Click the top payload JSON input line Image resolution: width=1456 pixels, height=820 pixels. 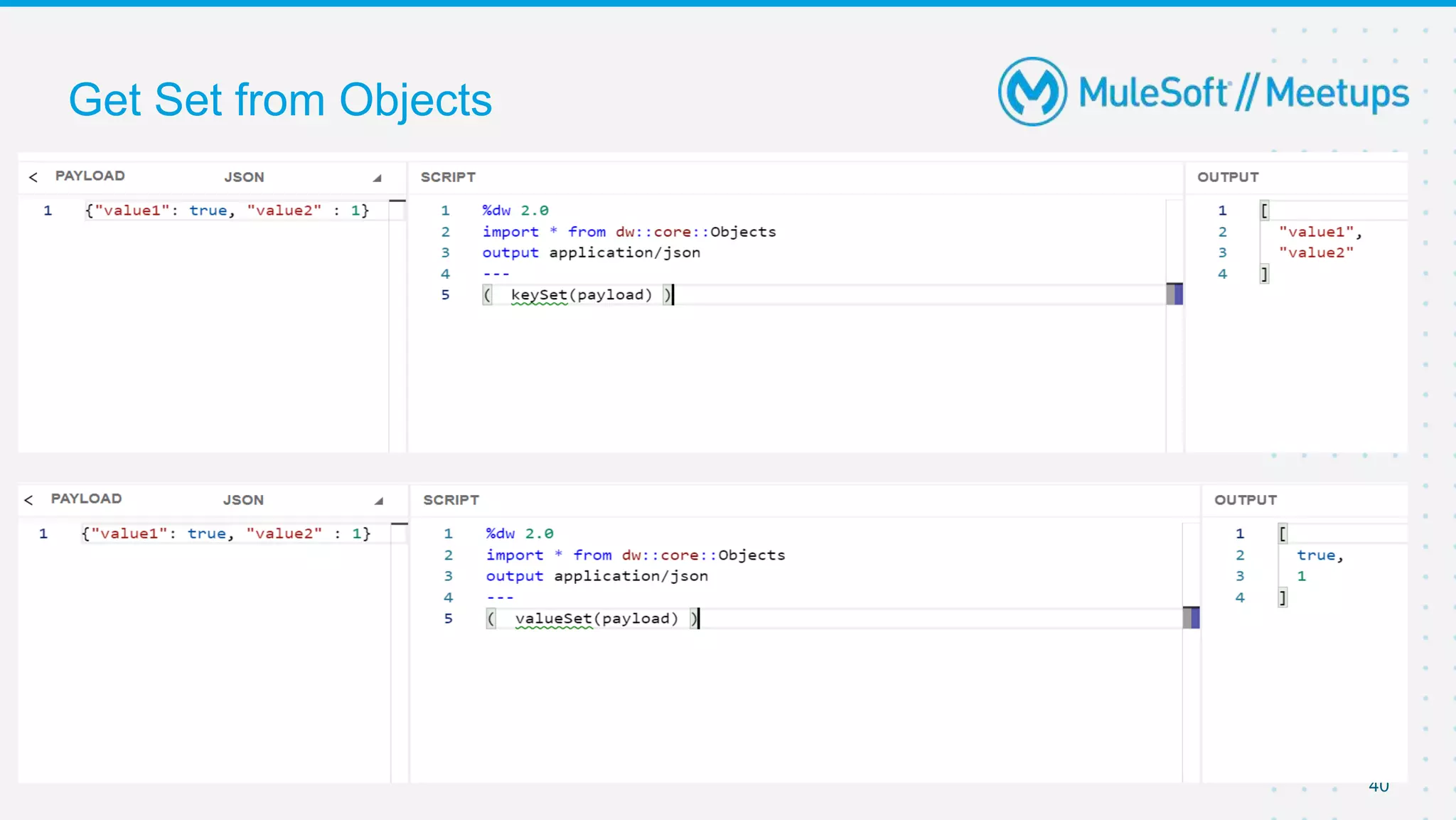click(x=227, y=211)
